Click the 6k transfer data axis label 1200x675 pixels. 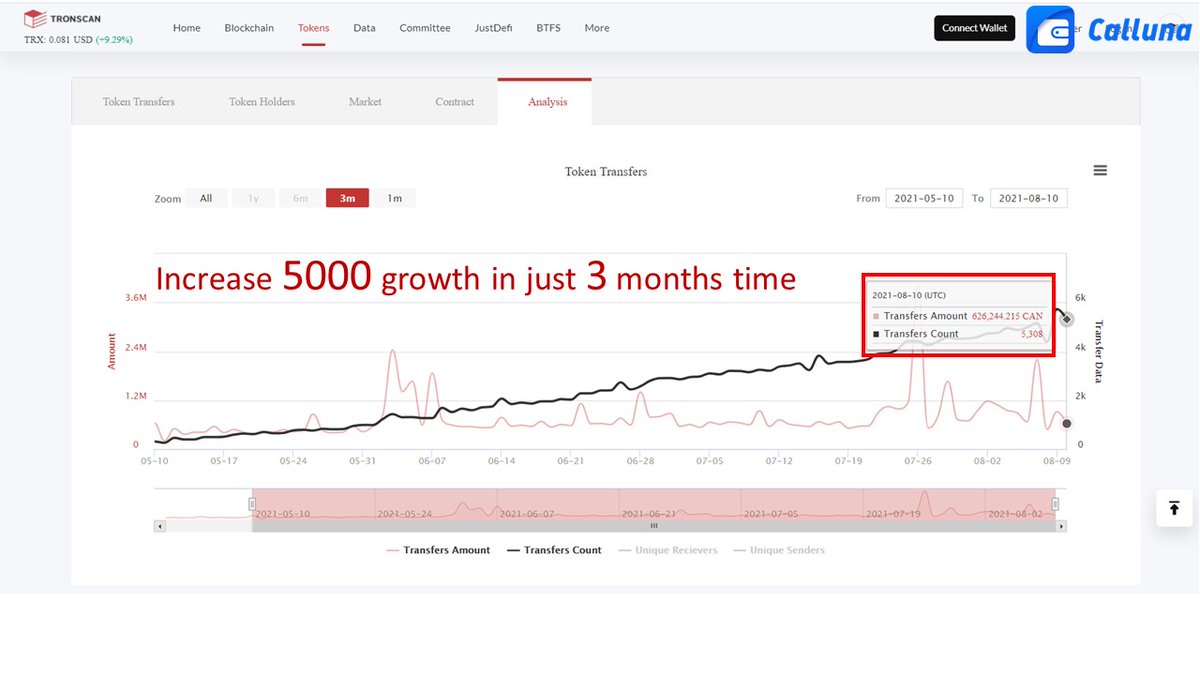point(1080,298)
